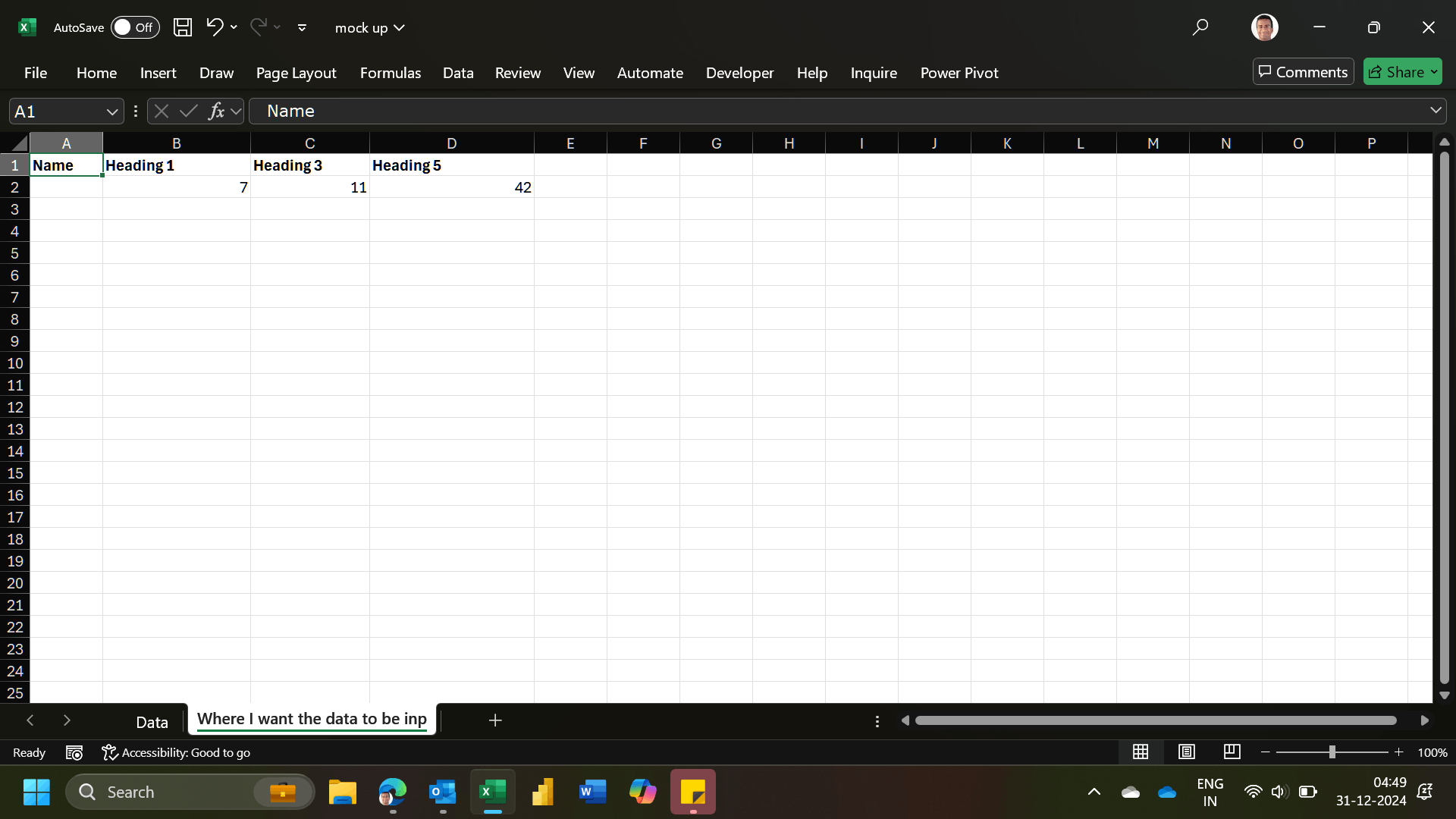The width and height of the screenshot is (1456, 819).
Task: Switch to Page Layout view icon
Action: [1187, 752]
